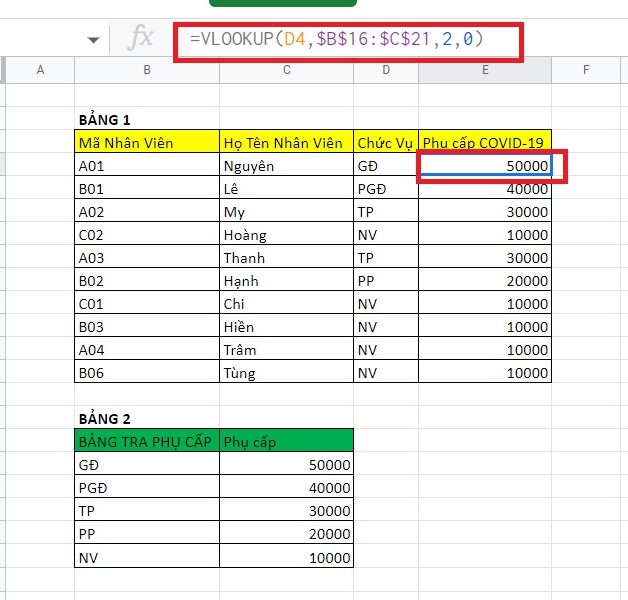Select column B header
The width and height of the screenshot is (628, 600).
coord(147,70)
